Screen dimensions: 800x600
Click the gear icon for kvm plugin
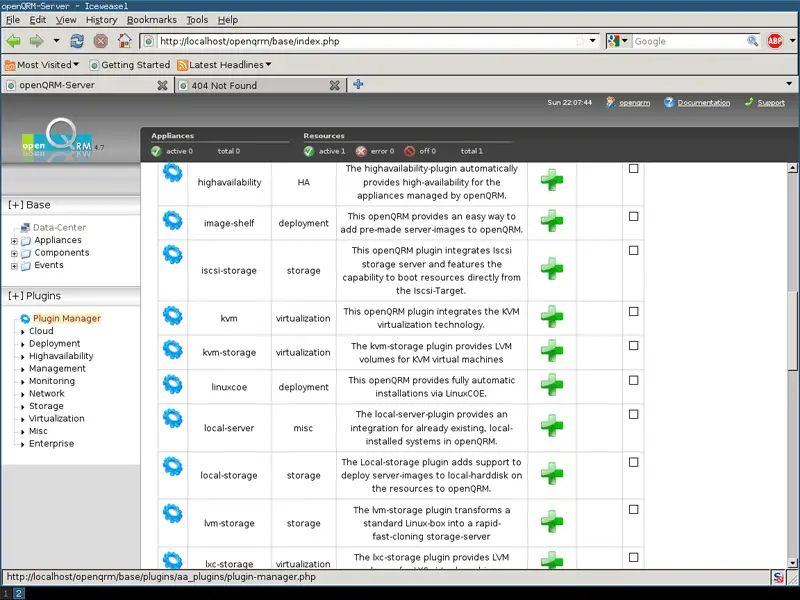click(x=173, y=315)
